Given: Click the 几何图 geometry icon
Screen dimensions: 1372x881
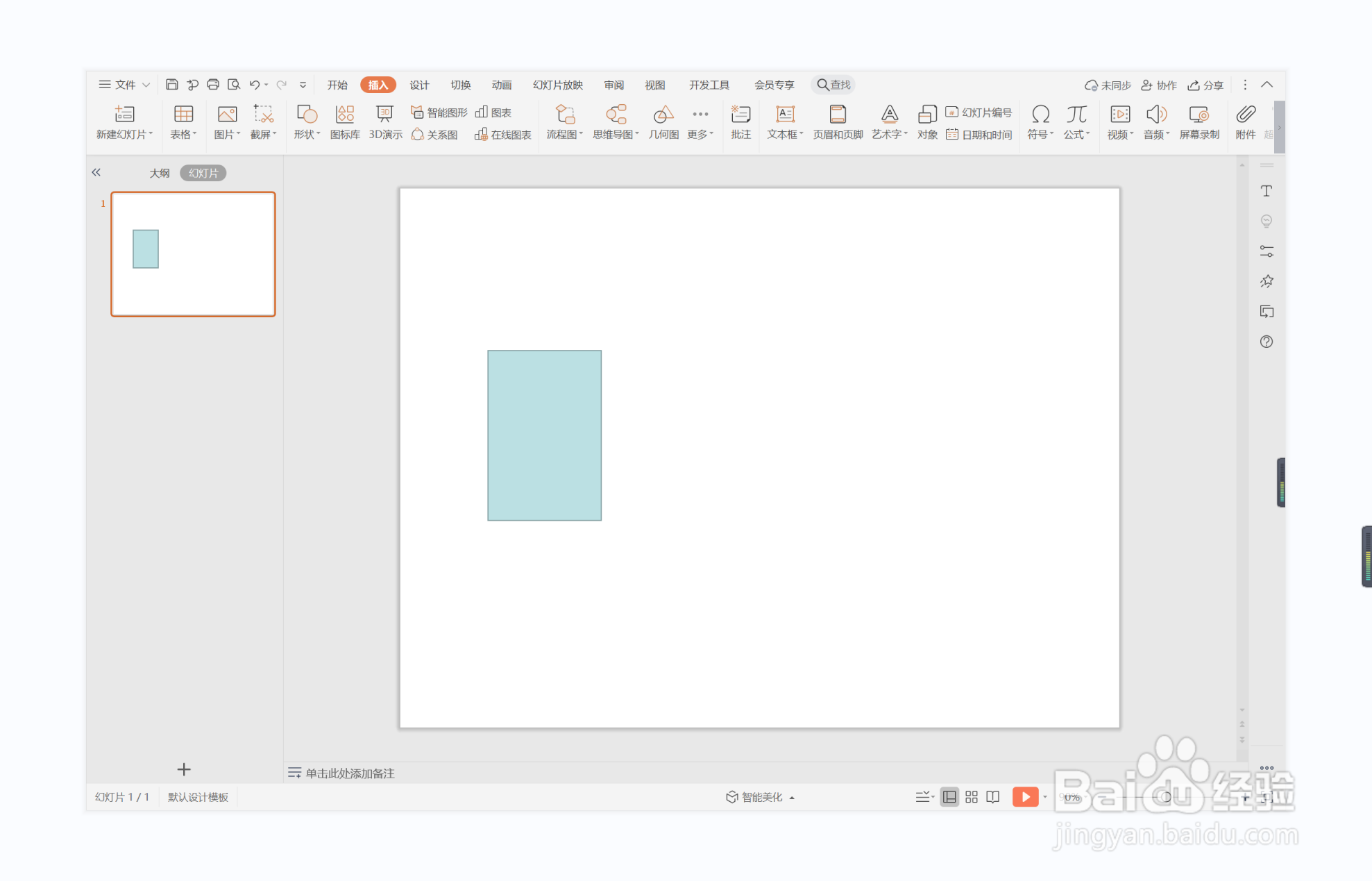Looking at the screenshot, I should click(663, 121).
